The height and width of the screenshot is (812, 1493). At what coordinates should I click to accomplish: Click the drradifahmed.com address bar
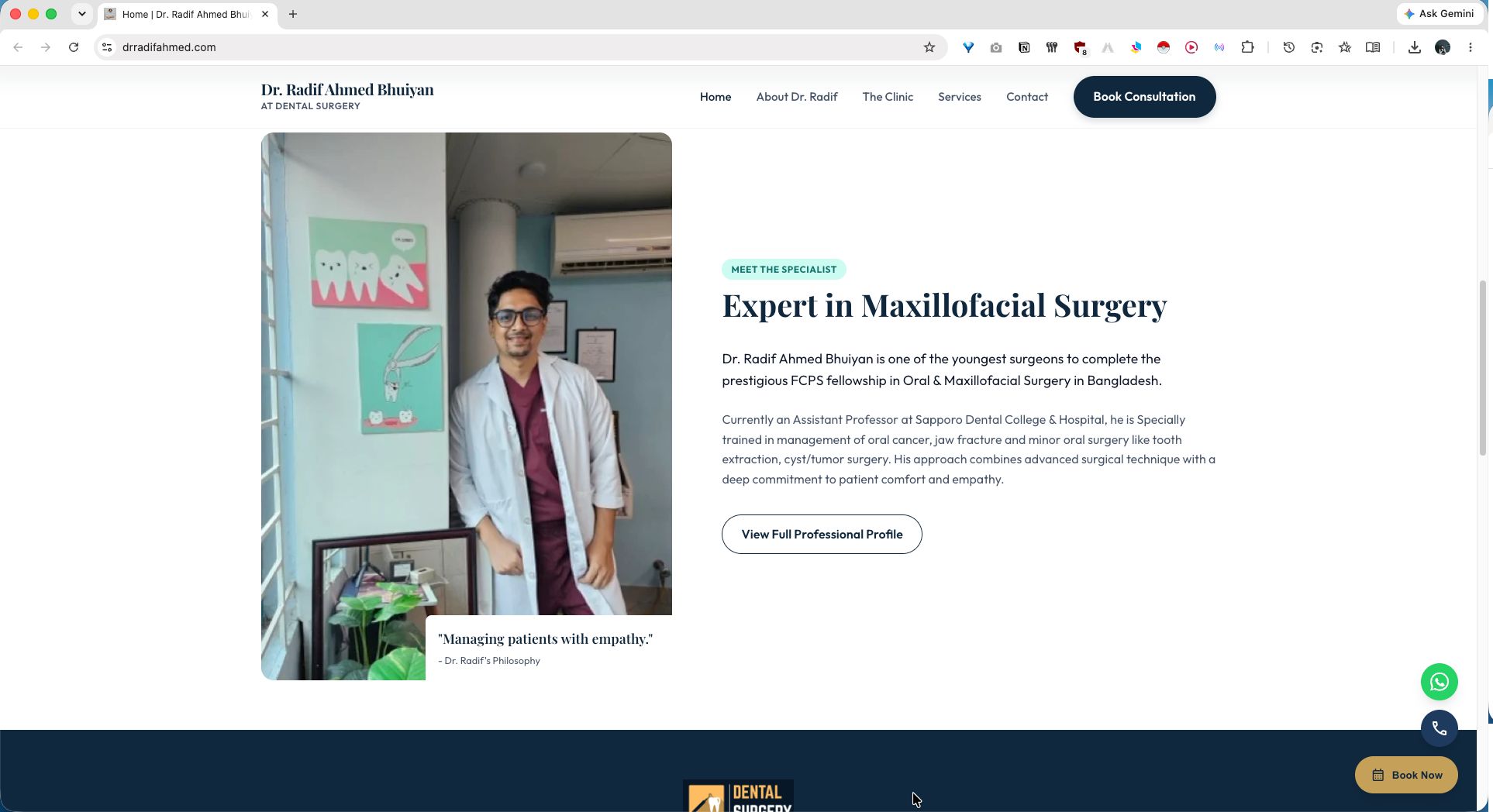click(x=512, y=47)
